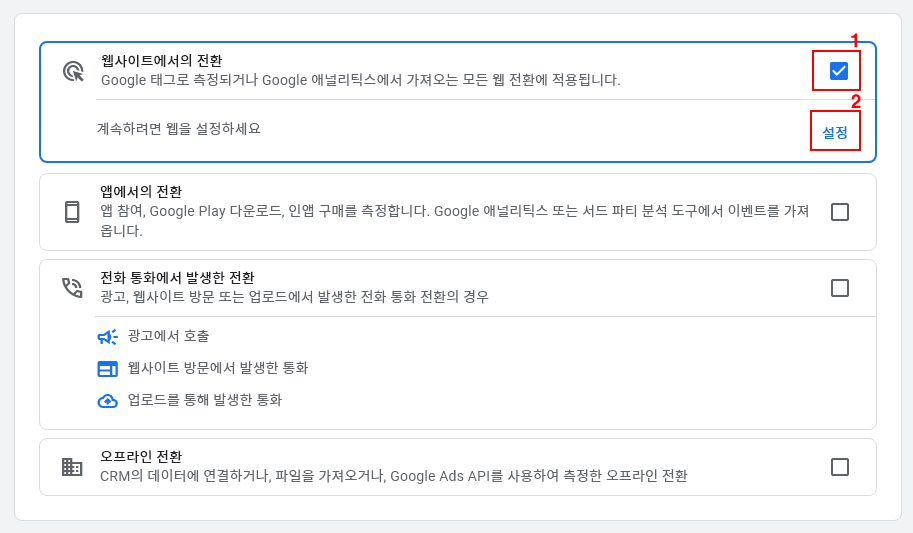Choose the 광고에서 호출 option text
This screenshot has width=913, height=533.
(169, 336)
